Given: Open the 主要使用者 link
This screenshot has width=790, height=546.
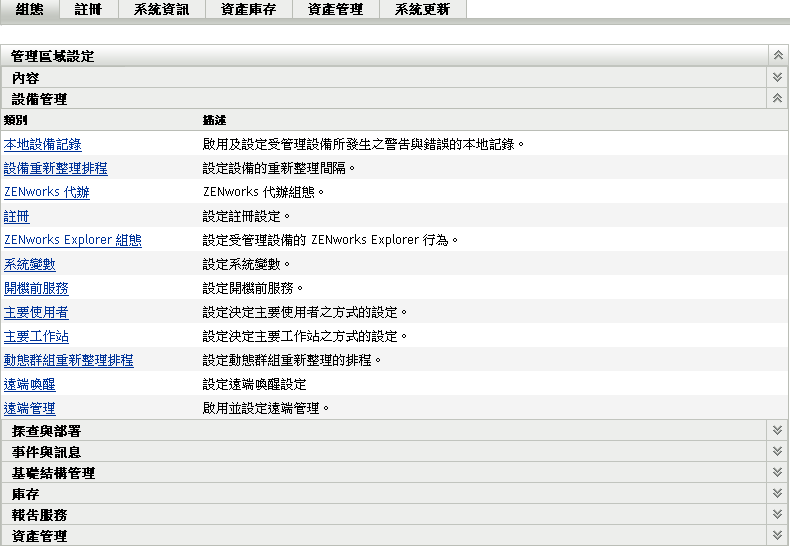Looking at the screenshot, I should (36, 312).
